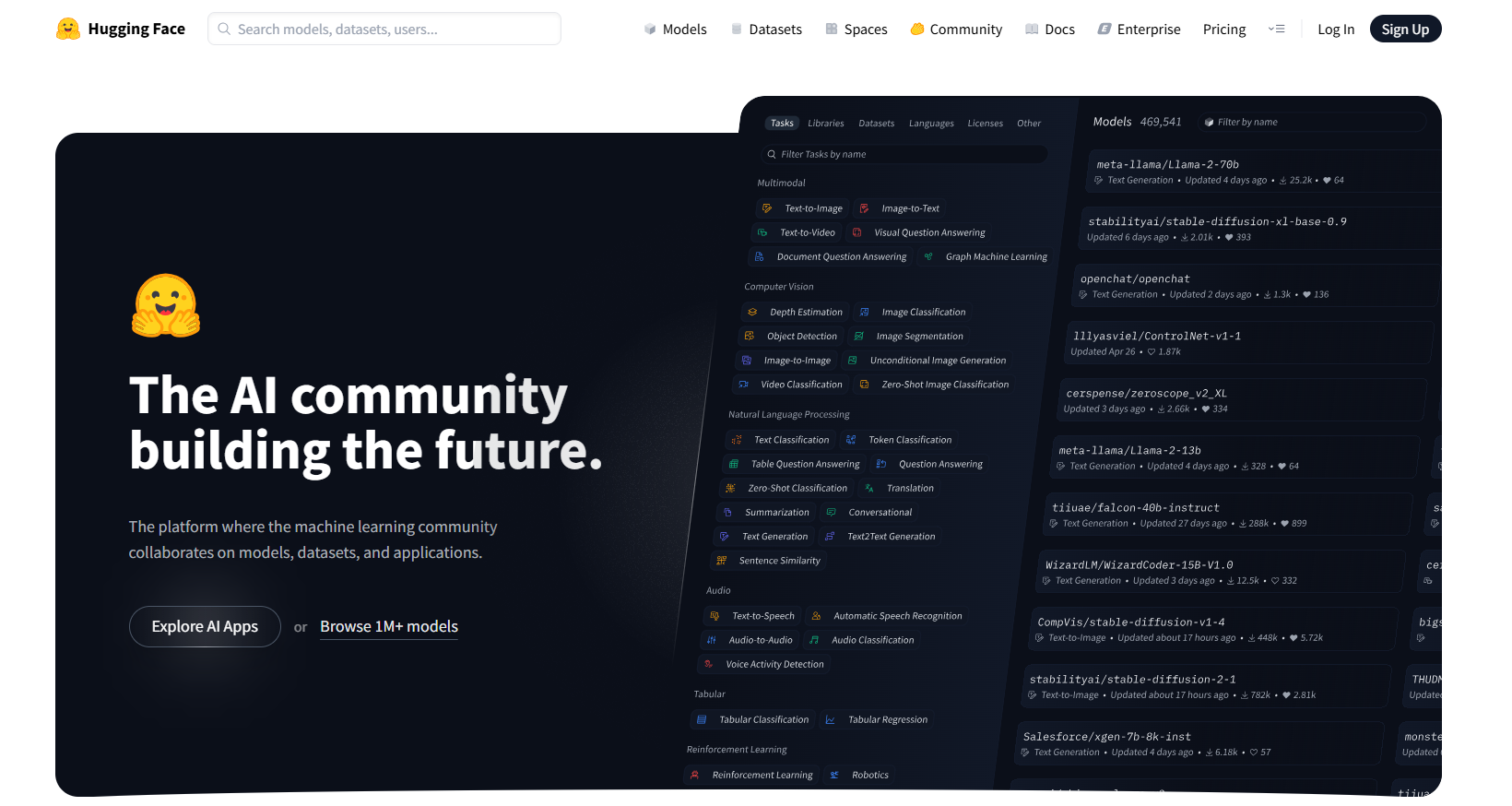Click the Object Detection task icon

pos(750,336)
